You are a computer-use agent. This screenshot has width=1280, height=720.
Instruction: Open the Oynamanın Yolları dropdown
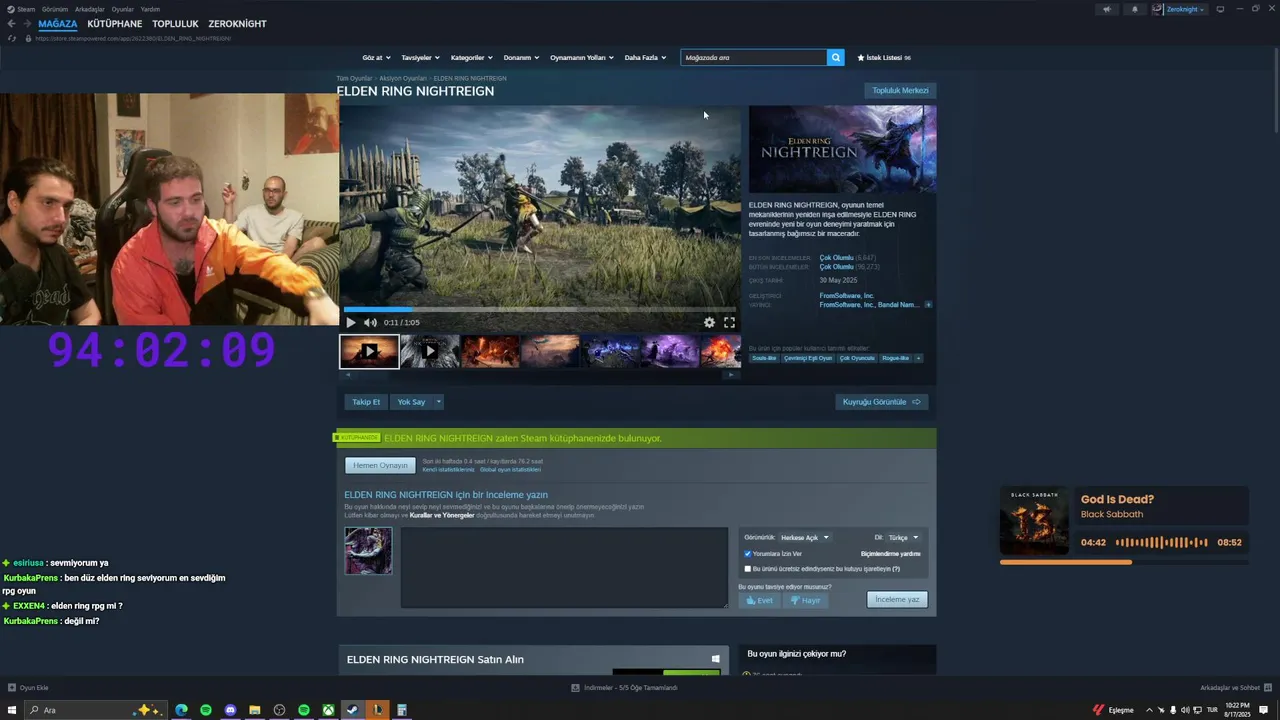[x=582, y=58]
